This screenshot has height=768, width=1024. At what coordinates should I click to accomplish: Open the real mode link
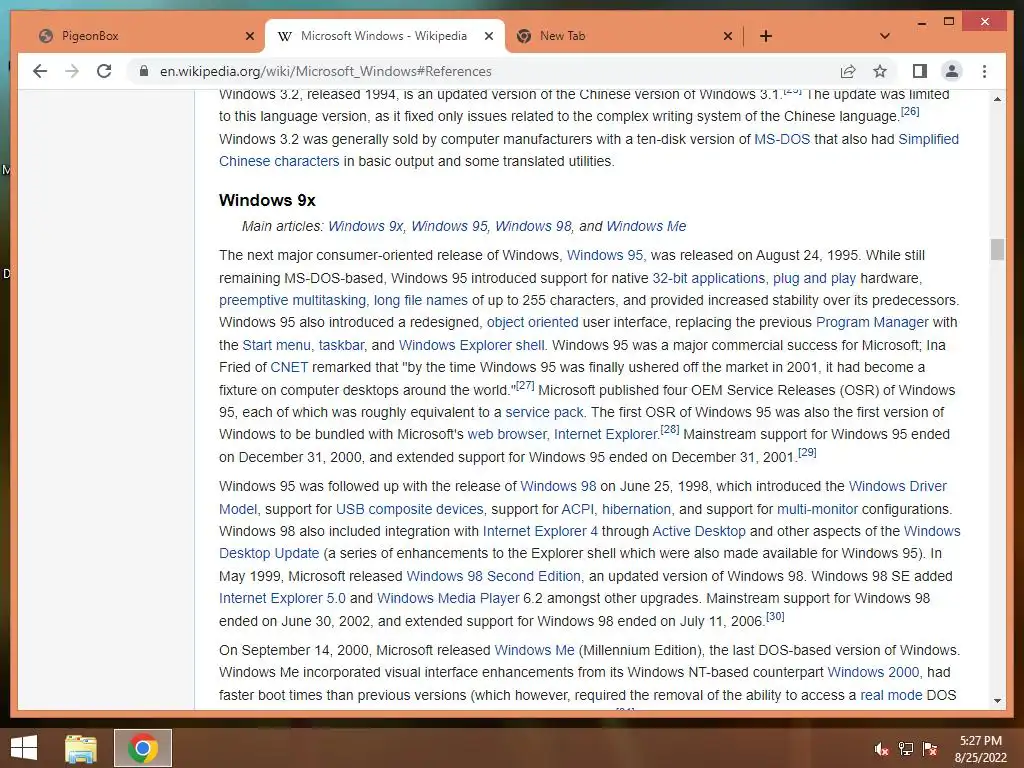[891, 695]
